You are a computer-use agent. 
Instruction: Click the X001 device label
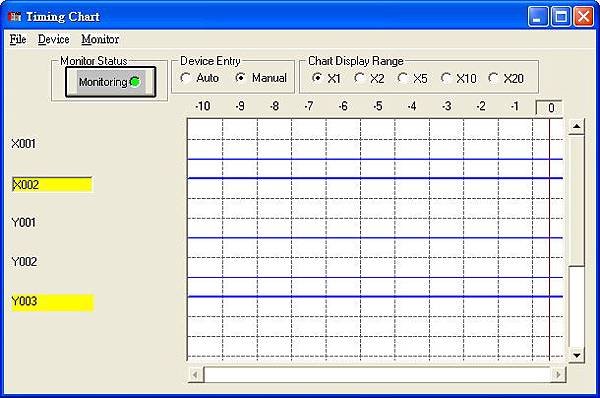(x=24, y=144)
